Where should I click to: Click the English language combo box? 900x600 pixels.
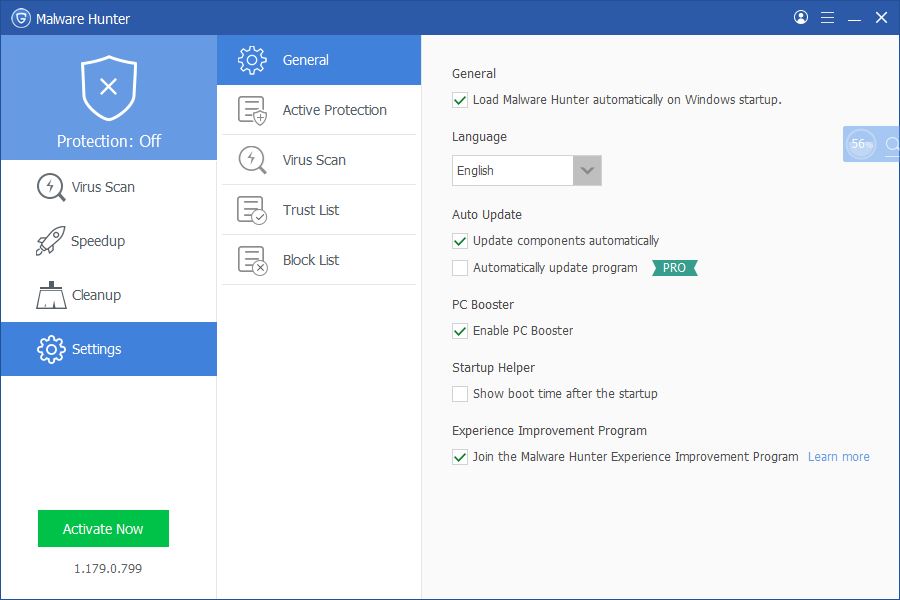click(x=526, y=171)
